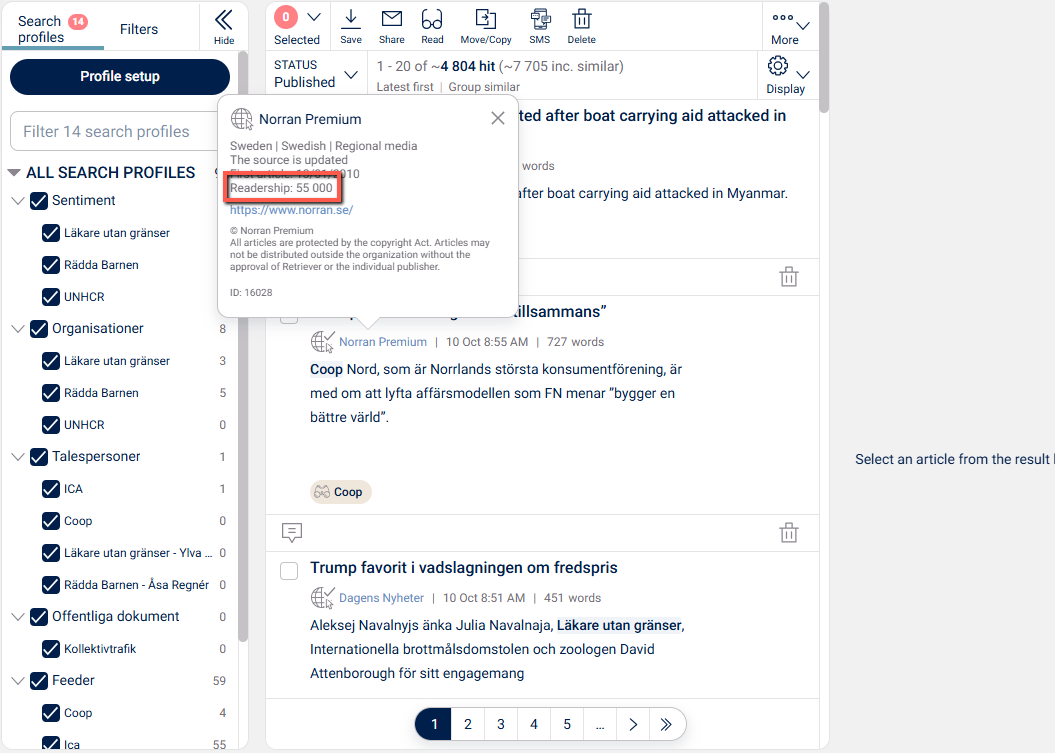The width and height of the screenshot is (1055, 753).
Task: Toggle the Organisationer group checkbox
Action: coord(39,329)
